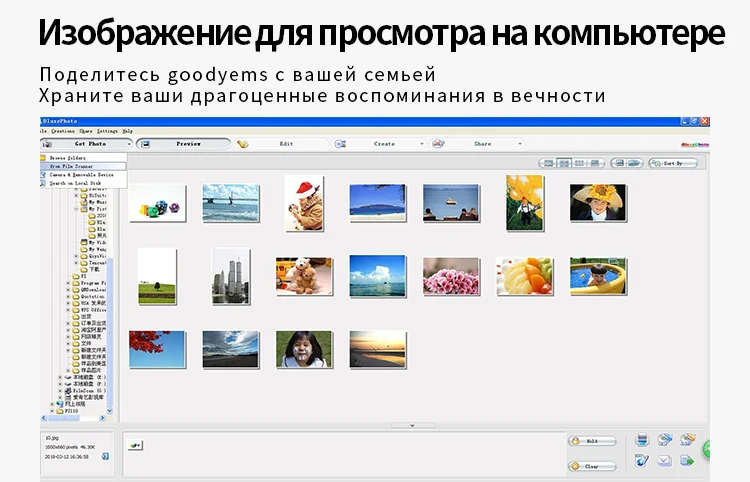Select the windsurfing sea photo thumbnail
This screenshot has height=482, width=750.
point(231,204)
